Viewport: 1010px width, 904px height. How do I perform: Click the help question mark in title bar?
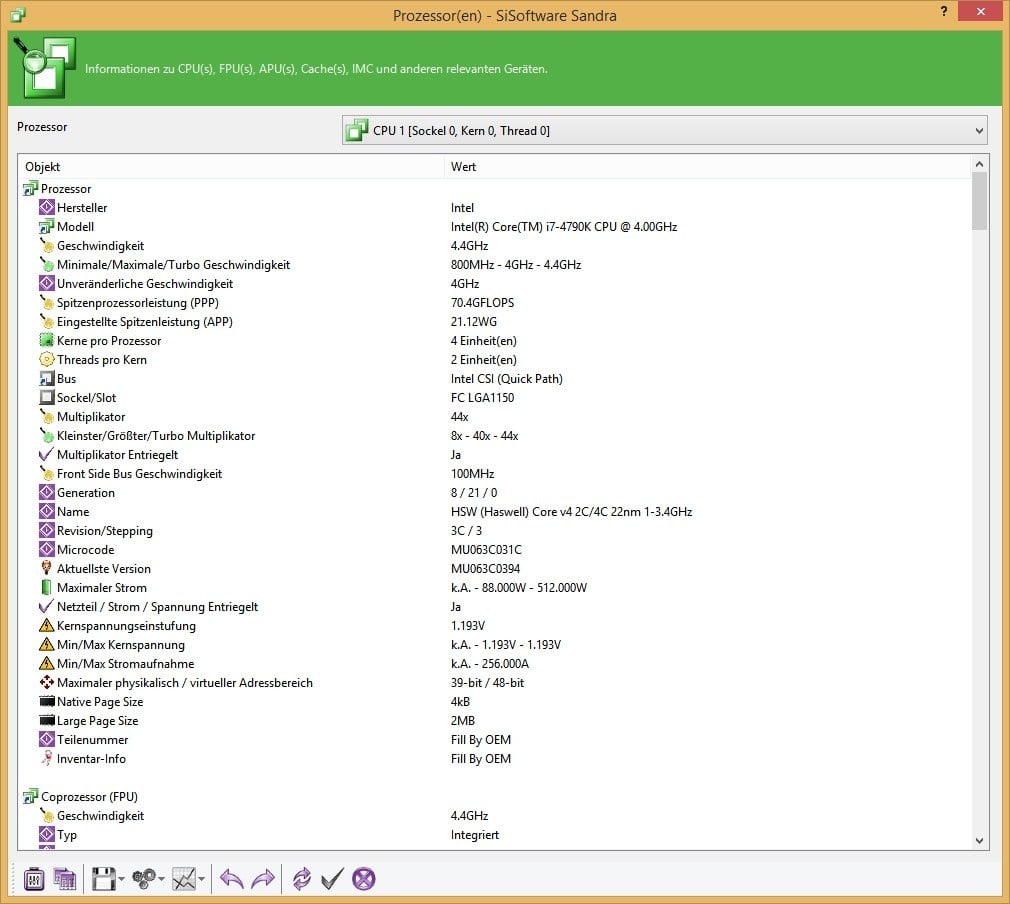pyautogui.click(x=944, y=12)
